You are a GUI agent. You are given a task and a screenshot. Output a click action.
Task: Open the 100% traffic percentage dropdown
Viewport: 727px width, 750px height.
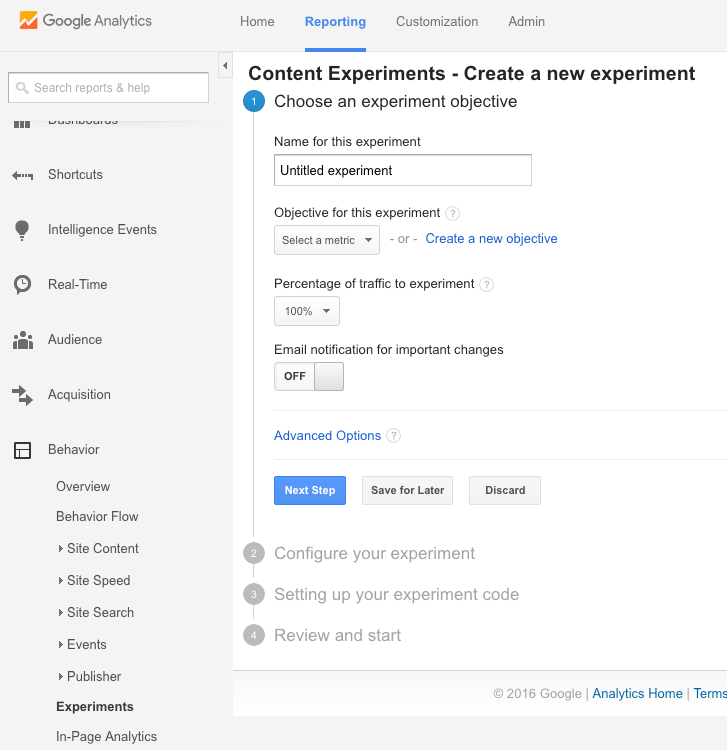coord(307,311)
